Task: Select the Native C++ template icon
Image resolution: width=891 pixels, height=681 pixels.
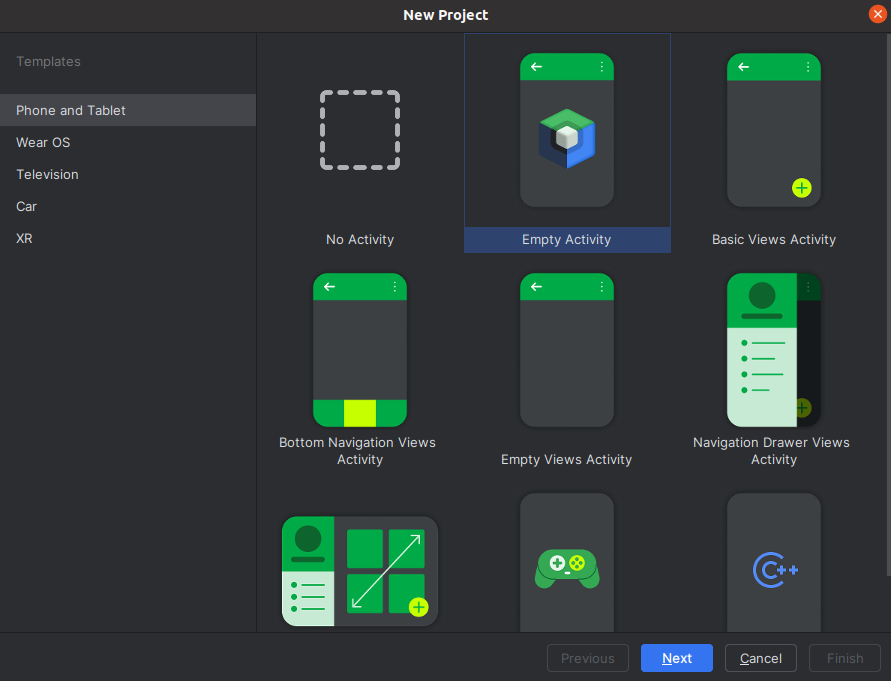Action: pos(774,568)
